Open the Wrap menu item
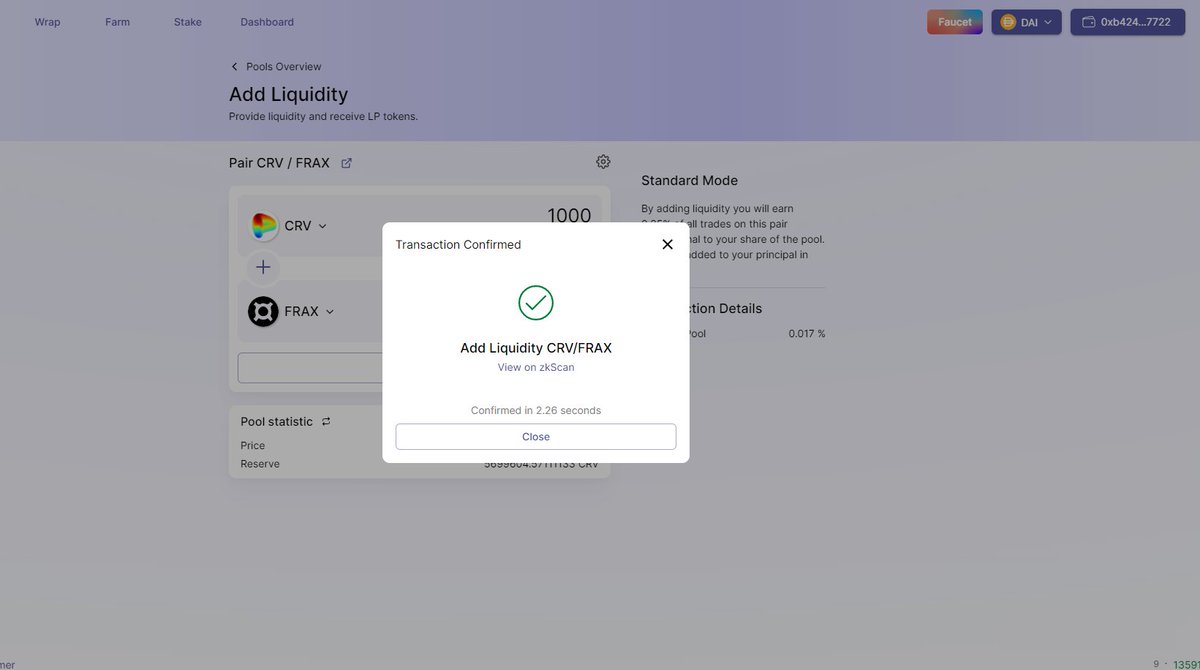Screen dimensions: 1200x670 pos(48,22)
